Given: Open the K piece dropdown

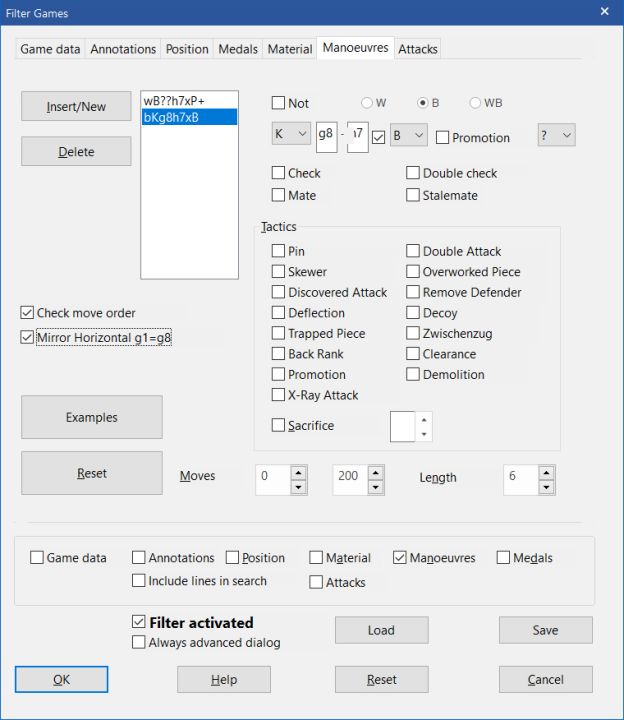Looking at the screenshot, I should coord(291,136).
